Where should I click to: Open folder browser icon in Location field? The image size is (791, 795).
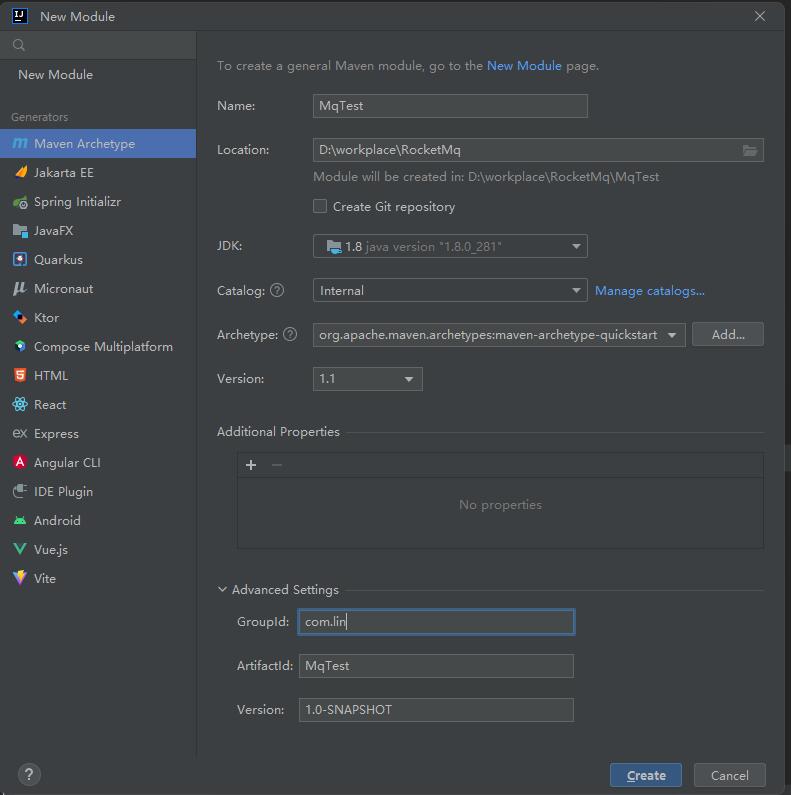pyautogui.click(x=750, y=151)
